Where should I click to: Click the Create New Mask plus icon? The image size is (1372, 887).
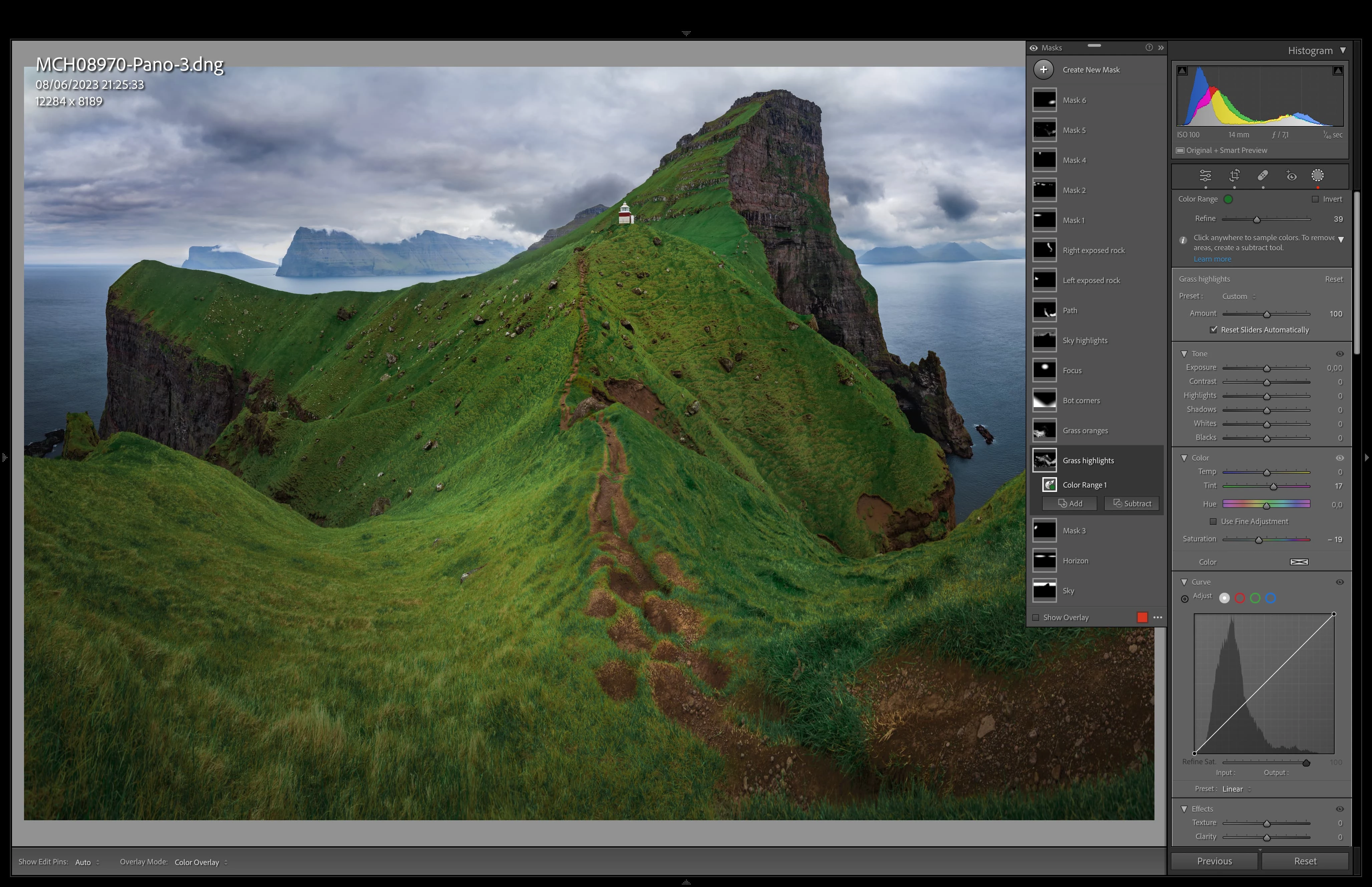tap(1043, 70)
